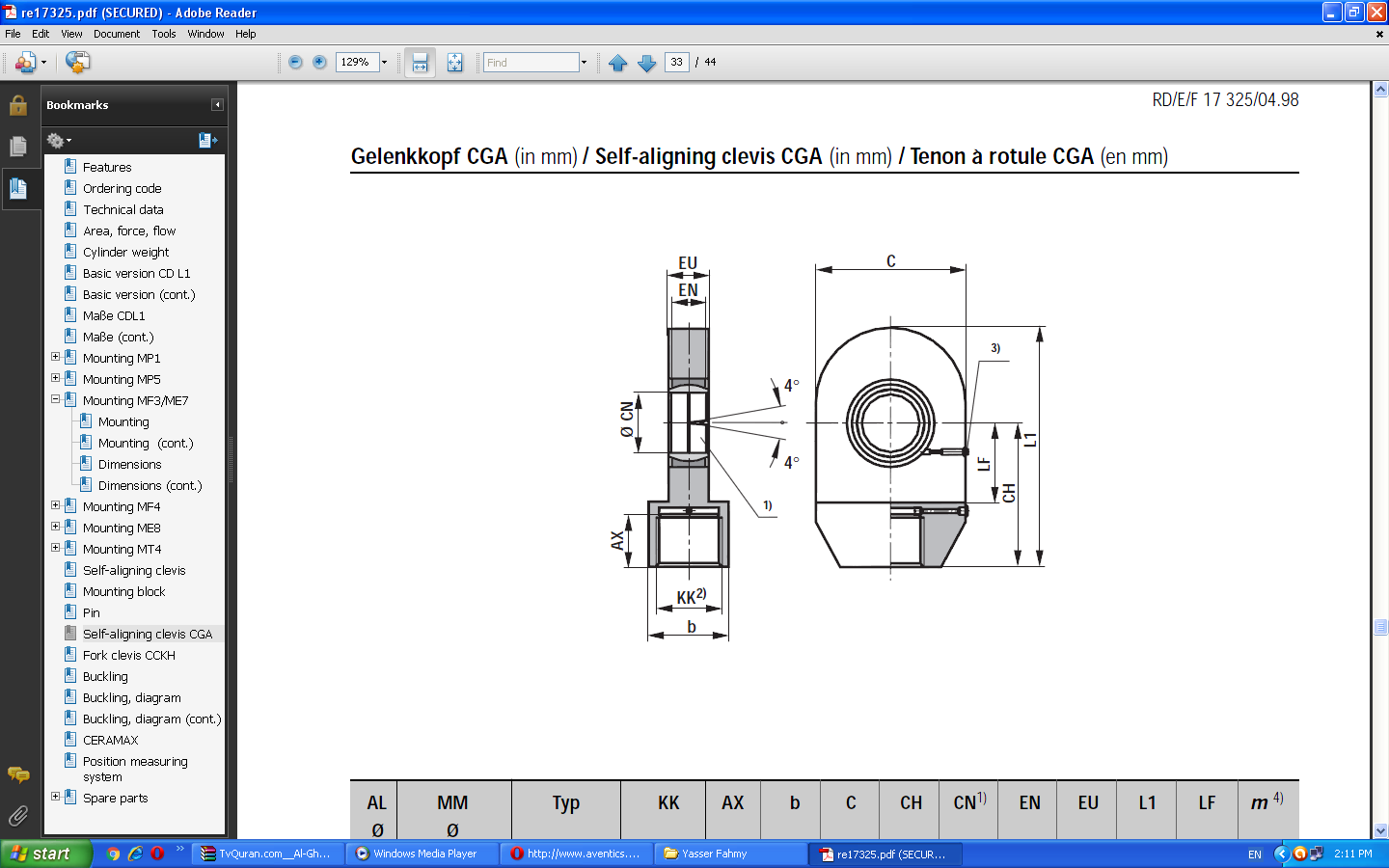1389x868 pixels.
Task: Jump to Features bookmark
Action: point(107,168)
